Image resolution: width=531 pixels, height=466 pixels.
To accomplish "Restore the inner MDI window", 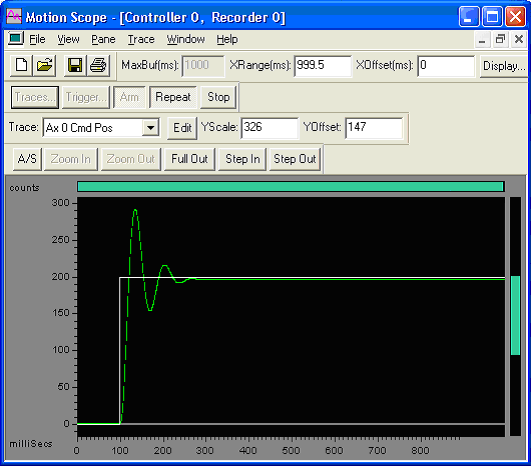I will (x=500, y=39).
